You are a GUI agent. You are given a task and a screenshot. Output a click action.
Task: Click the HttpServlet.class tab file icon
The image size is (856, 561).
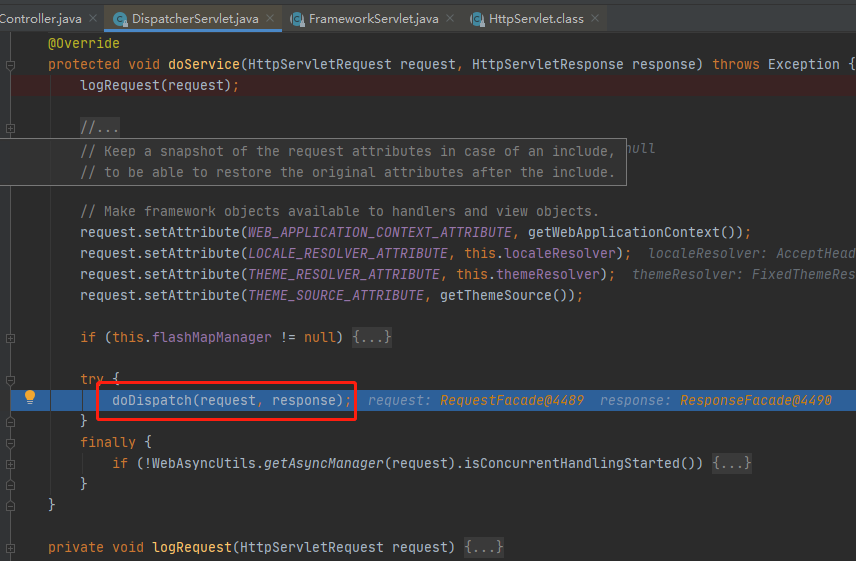click(x=477, y=20)
